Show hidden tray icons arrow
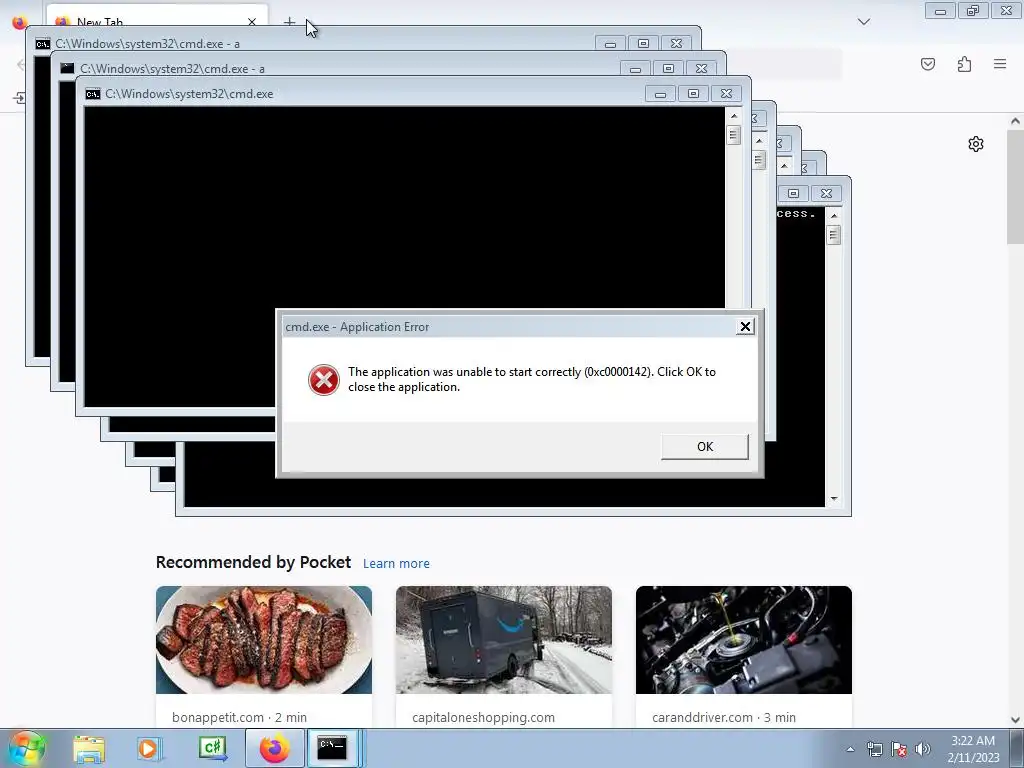 click(850, 749)
